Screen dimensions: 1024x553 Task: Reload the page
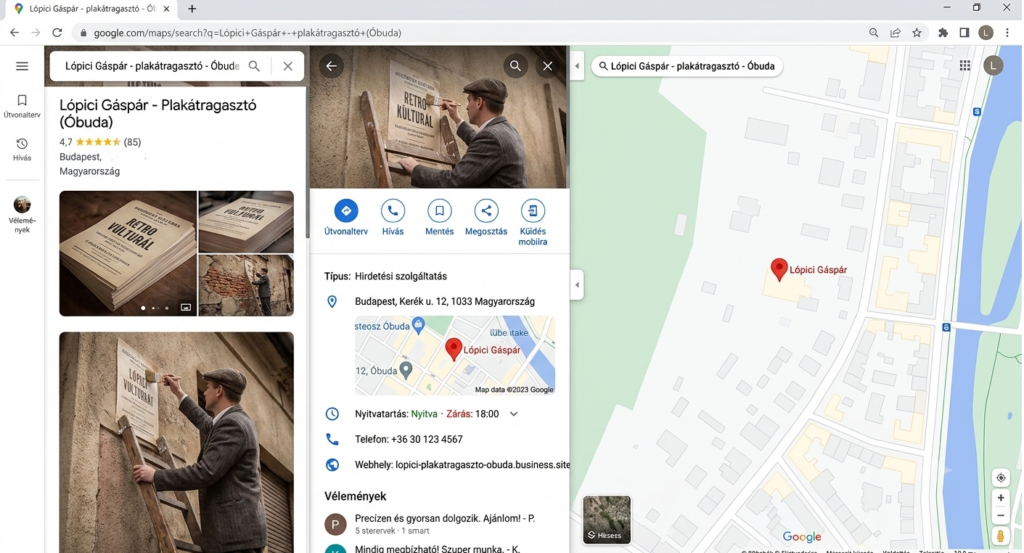(x=57, y=33)
